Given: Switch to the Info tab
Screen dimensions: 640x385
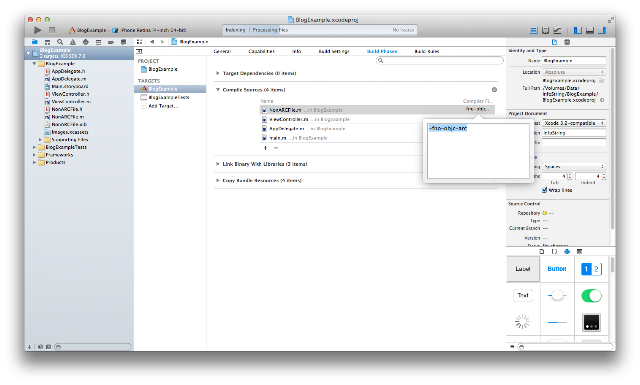Looking at the screenshot, I should coord(297,51).
